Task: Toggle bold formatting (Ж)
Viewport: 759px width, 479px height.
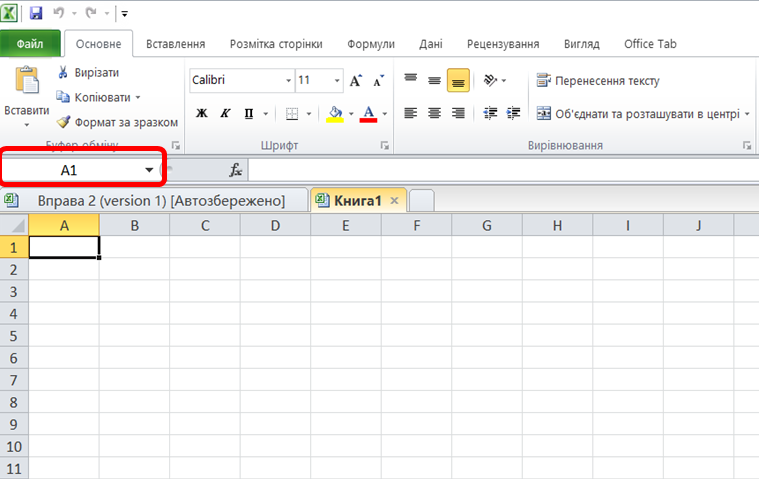Action: point(201,113)
